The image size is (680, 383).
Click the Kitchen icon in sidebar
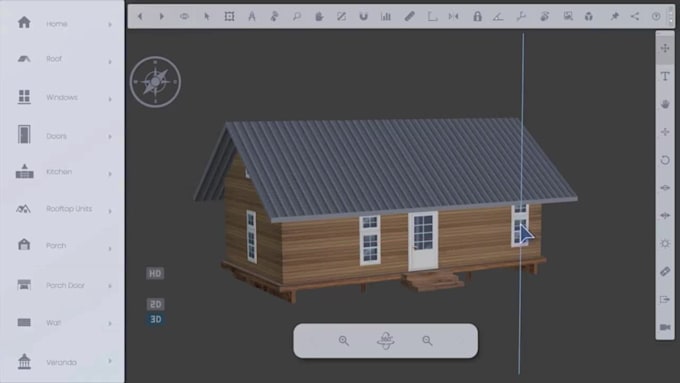[24, 171]
